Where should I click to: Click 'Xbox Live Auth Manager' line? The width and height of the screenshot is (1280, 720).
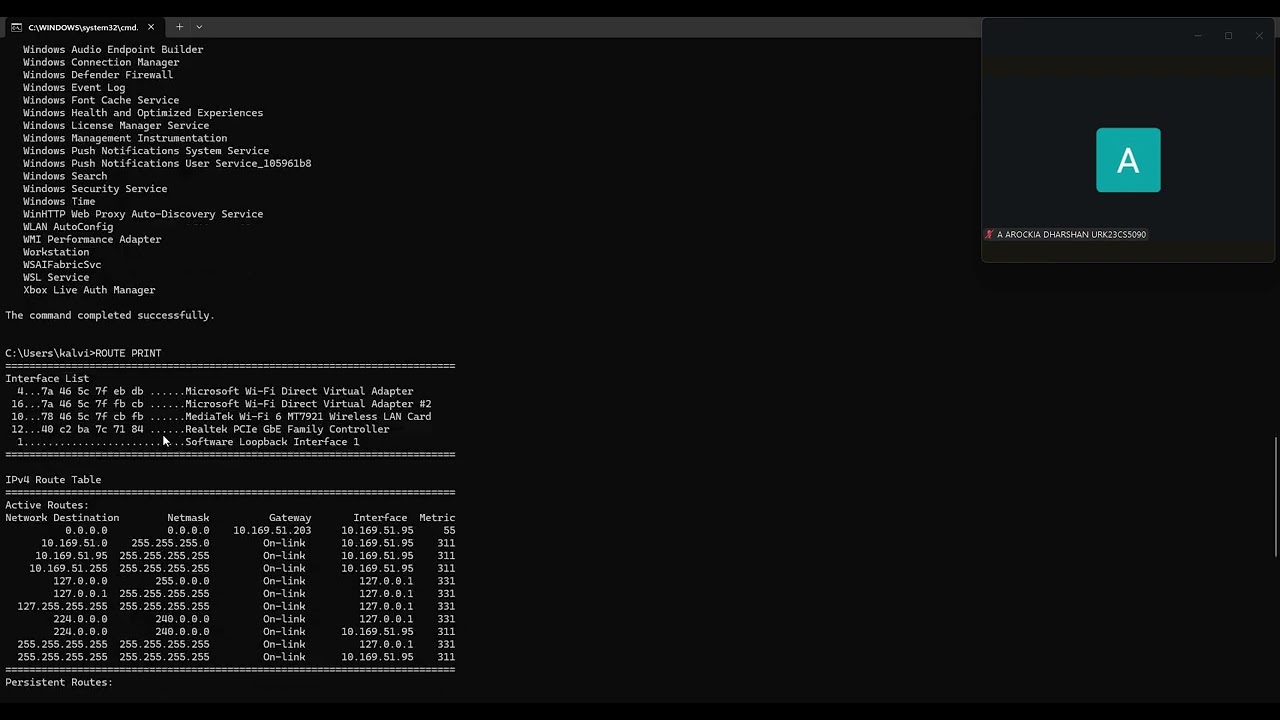(x=89, y=290)
